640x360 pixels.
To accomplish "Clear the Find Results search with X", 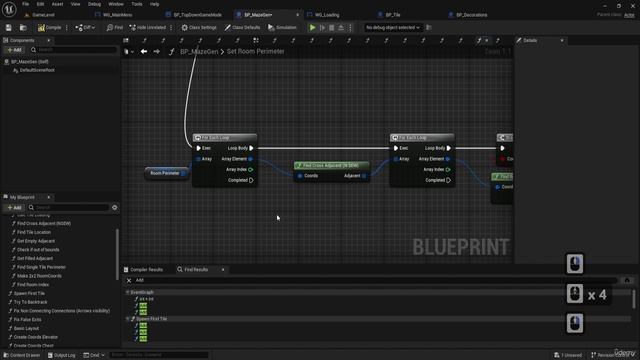I will 129,280.
